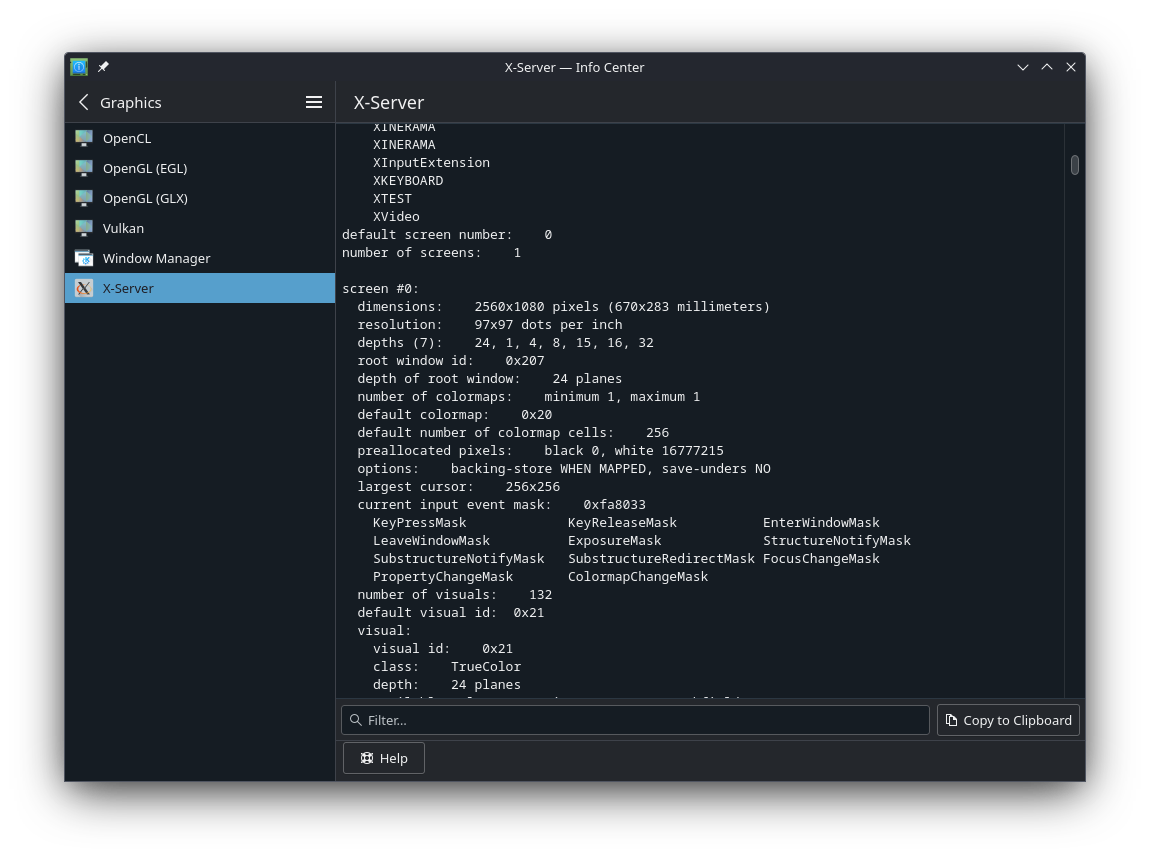Click the OpenGL (EGL) monitor icon

point(84,168)
